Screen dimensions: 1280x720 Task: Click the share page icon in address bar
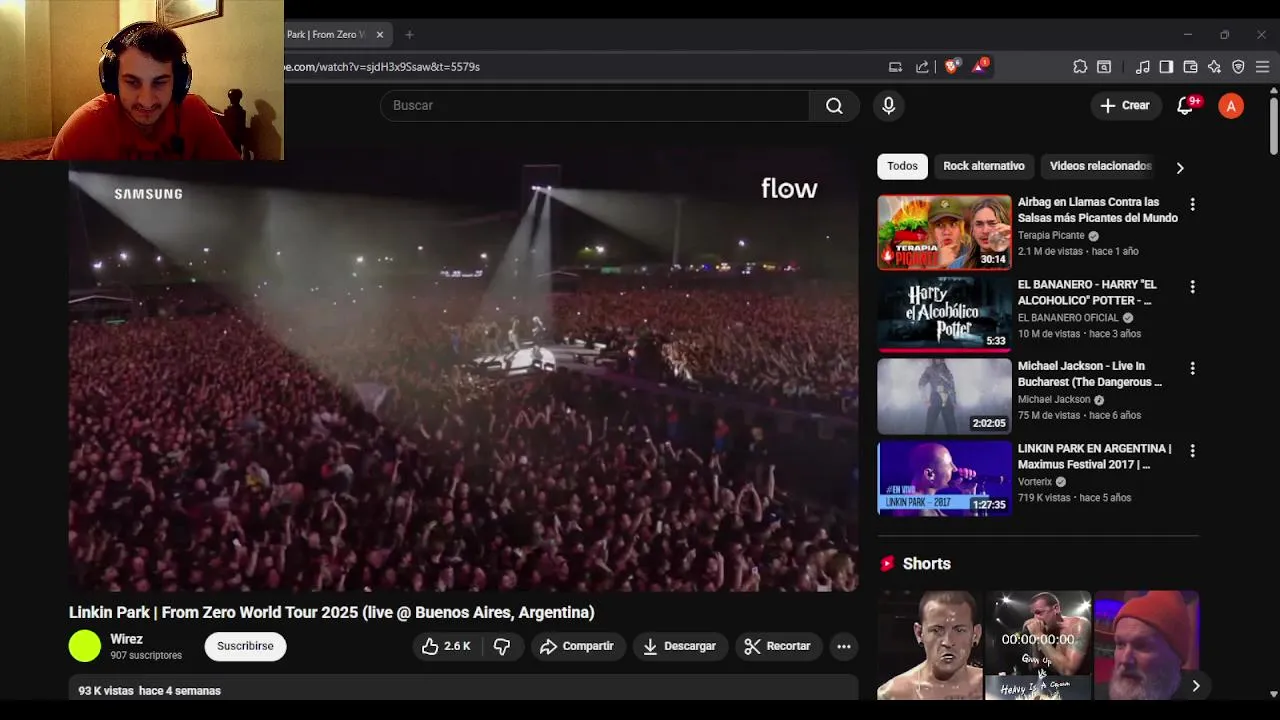click(x=922, y=67)
